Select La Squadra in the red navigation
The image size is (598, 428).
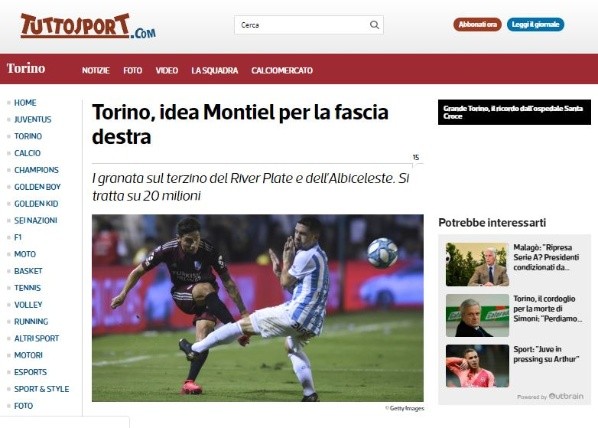(215, 71)
